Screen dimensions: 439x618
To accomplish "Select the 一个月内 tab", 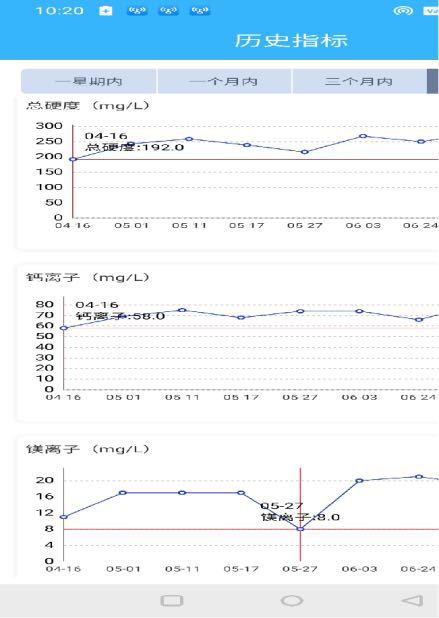I will pyautogui.click(x=224, y=81).
